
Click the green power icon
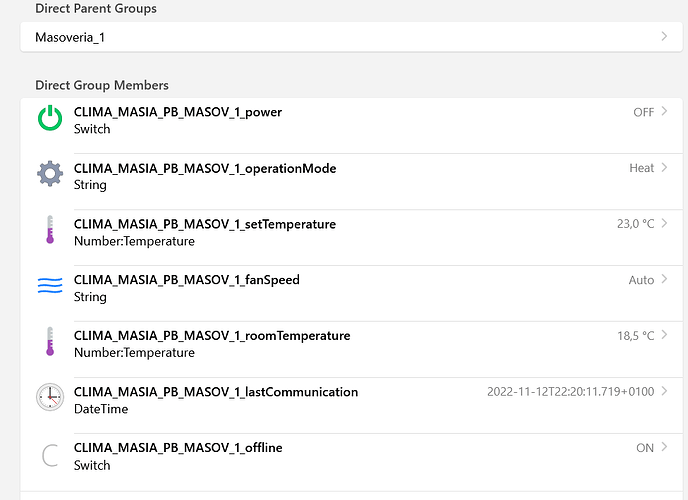(50, 118)
